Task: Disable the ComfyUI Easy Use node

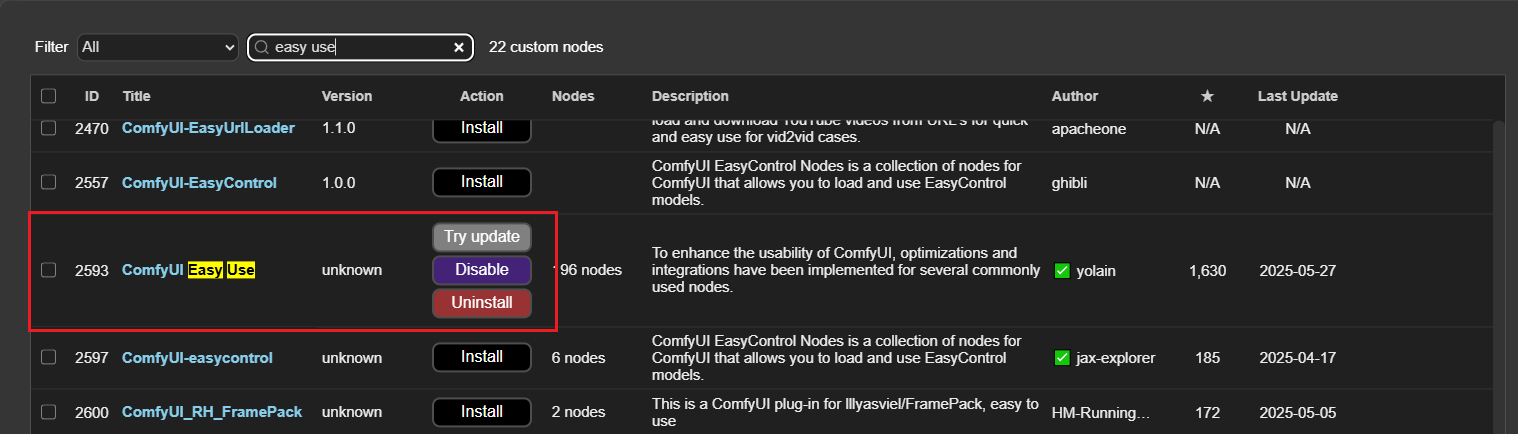Action: (x=481, y=270)
